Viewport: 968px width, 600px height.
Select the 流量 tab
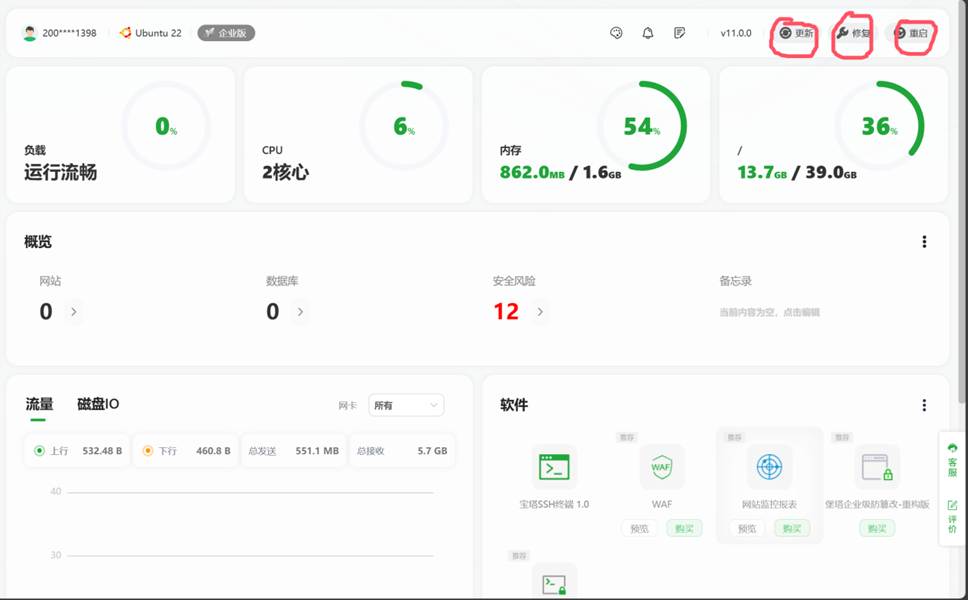point(39,404)
